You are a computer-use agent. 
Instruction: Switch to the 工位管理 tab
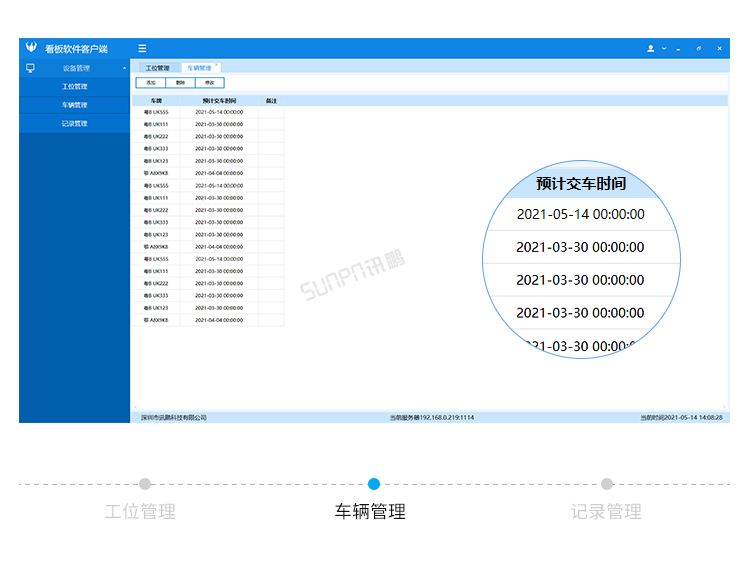(x=158, y=68)
